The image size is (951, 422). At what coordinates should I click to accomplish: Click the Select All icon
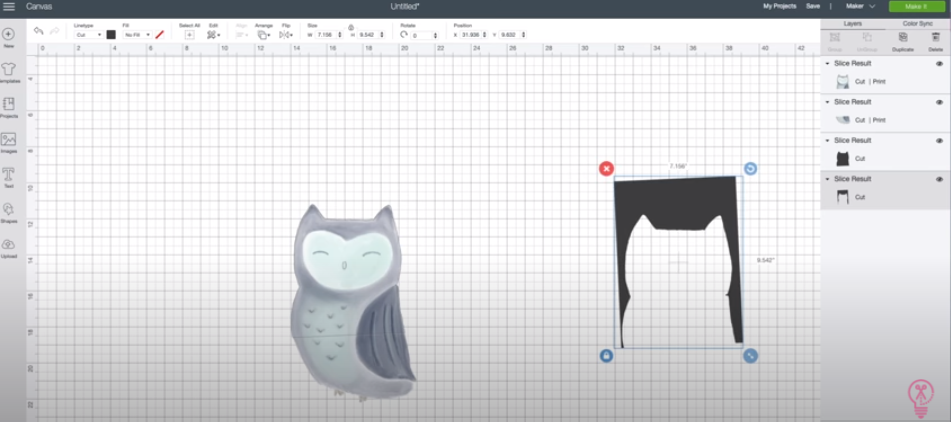pyautogui.click(x=189, y=35)
